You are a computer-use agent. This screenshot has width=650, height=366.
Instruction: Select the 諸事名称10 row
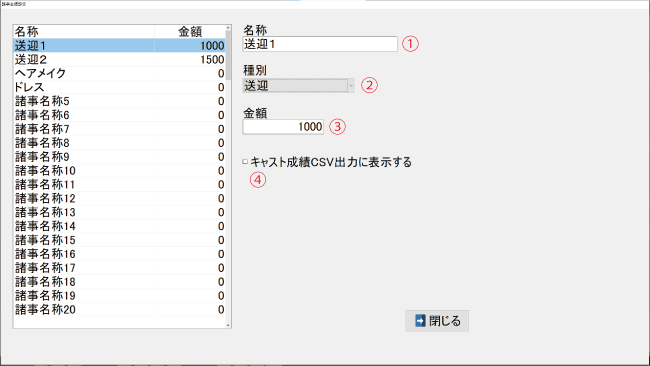pos(119,171)
